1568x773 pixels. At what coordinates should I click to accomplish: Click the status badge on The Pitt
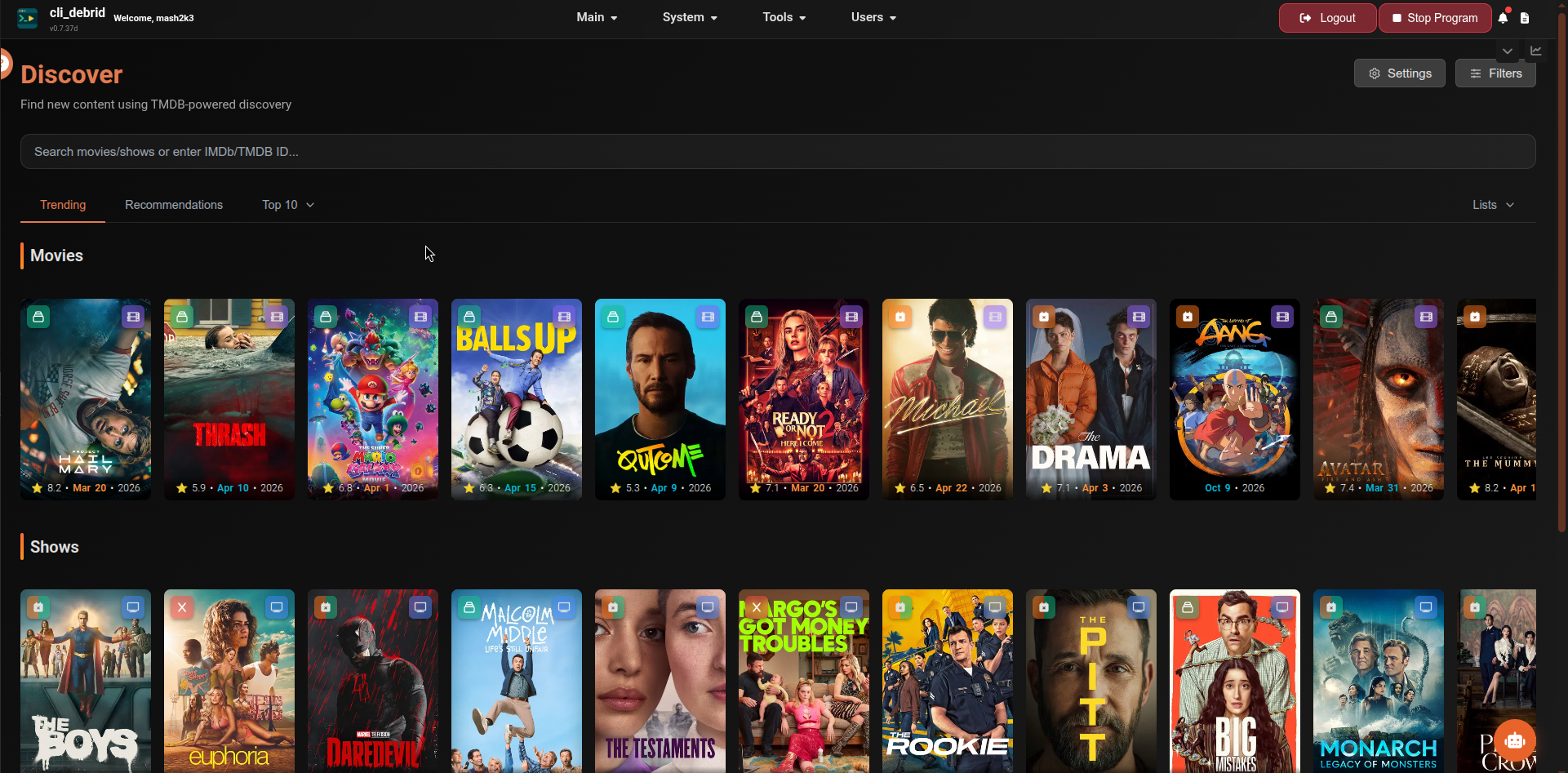(x=1044, y=607)
